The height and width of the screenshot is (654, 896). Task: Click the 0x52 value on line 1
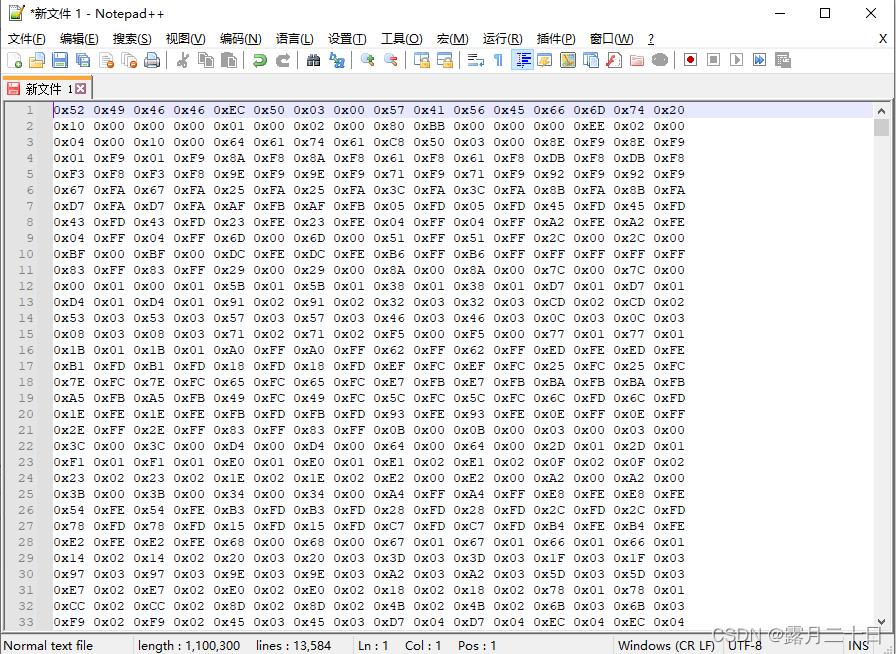pyautogui.click(x=69, y=110)
